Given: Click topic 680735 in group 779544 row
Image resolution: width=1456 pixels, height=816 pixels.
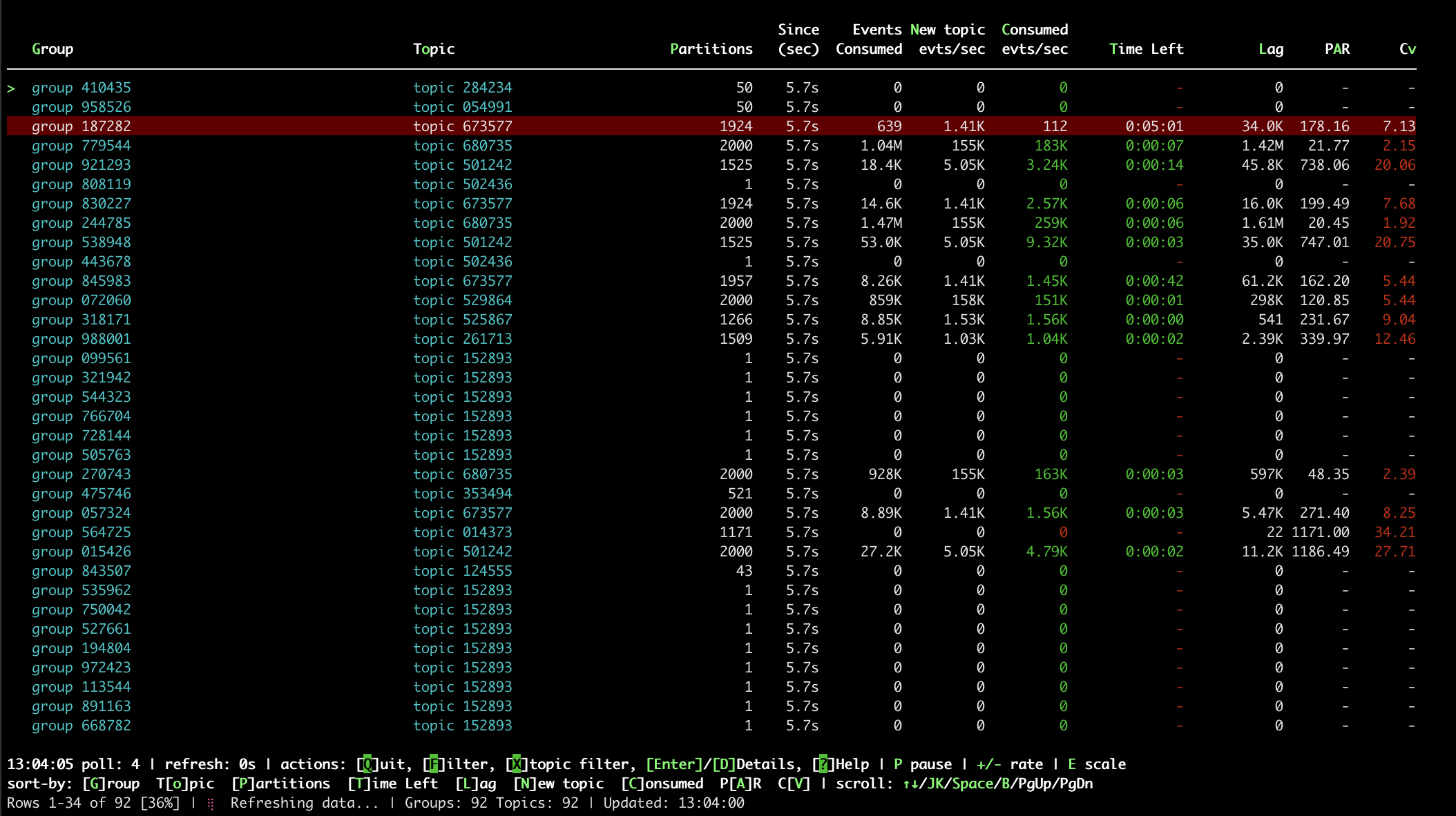Looking at the screenshot, I should pyautogui.click(x=462, y=146).
